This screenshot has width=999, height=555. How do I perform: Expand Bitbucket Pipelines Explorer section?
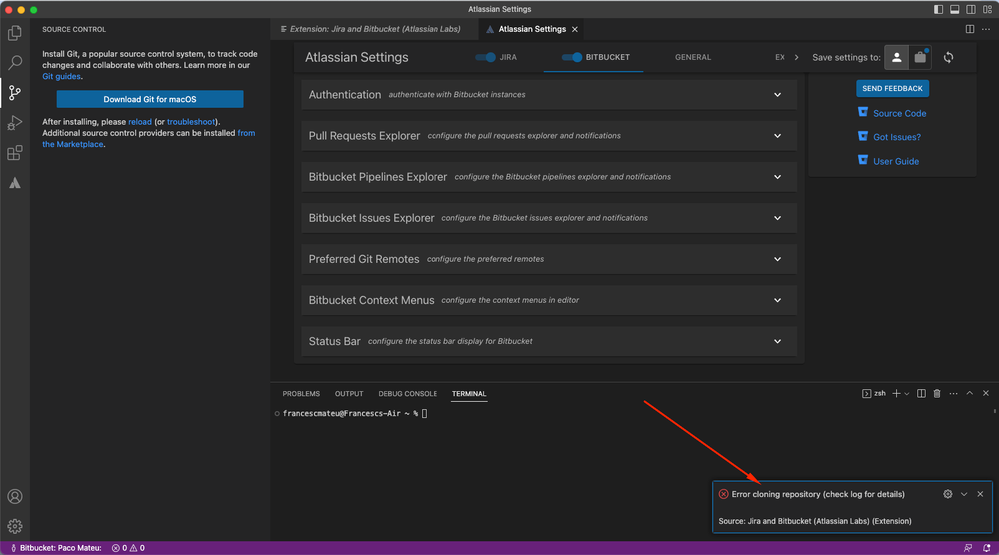pyautogui.click(x=549, y=177)
